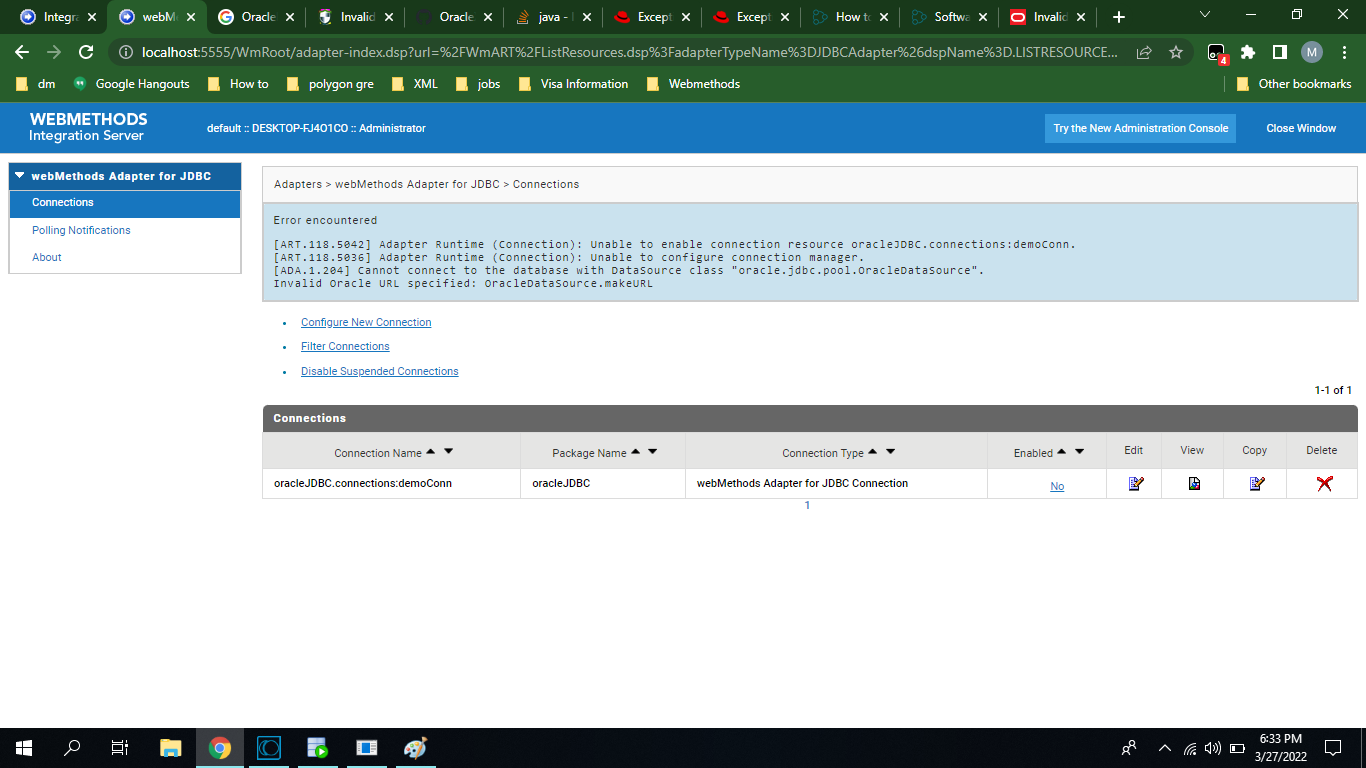This screenshot has width=1366, height=768.
Task: Open the Chrome three-dot menu
Action: tap(1344, 52)
